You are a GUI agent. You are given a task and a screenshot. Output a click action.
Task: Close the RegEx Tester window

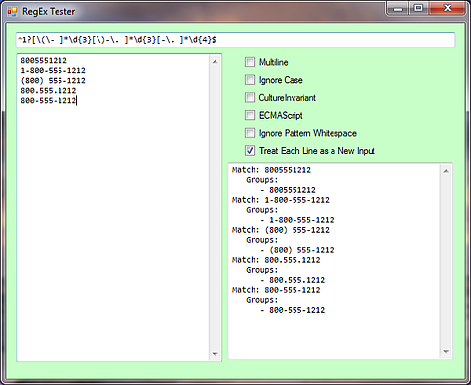(x=447, y=8)
